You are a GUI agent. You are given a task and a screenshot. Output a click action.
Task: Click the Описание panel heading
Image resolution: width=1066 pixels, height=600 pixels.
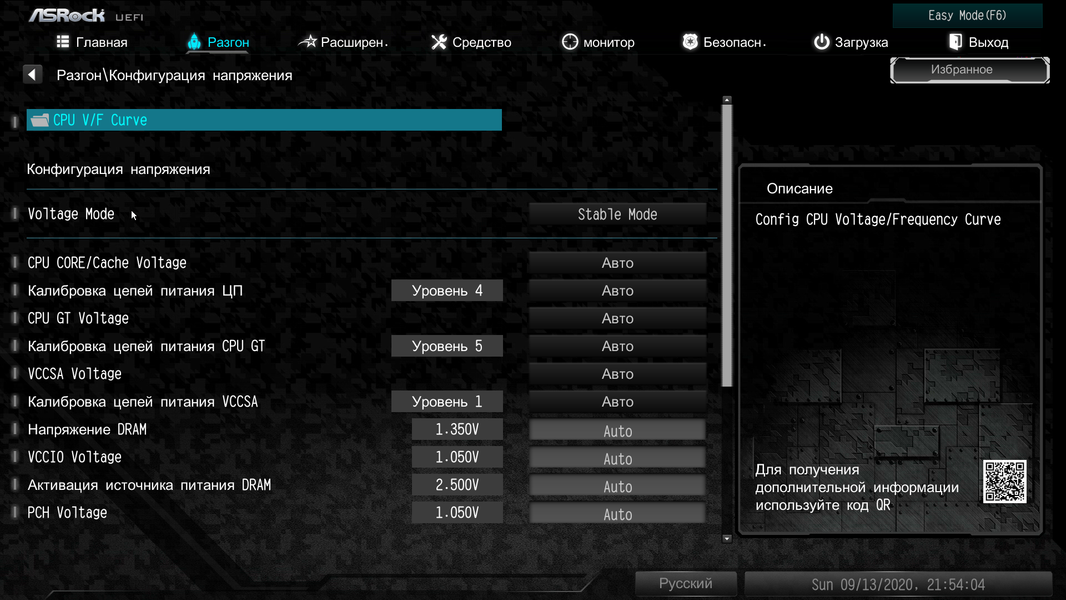800,188
